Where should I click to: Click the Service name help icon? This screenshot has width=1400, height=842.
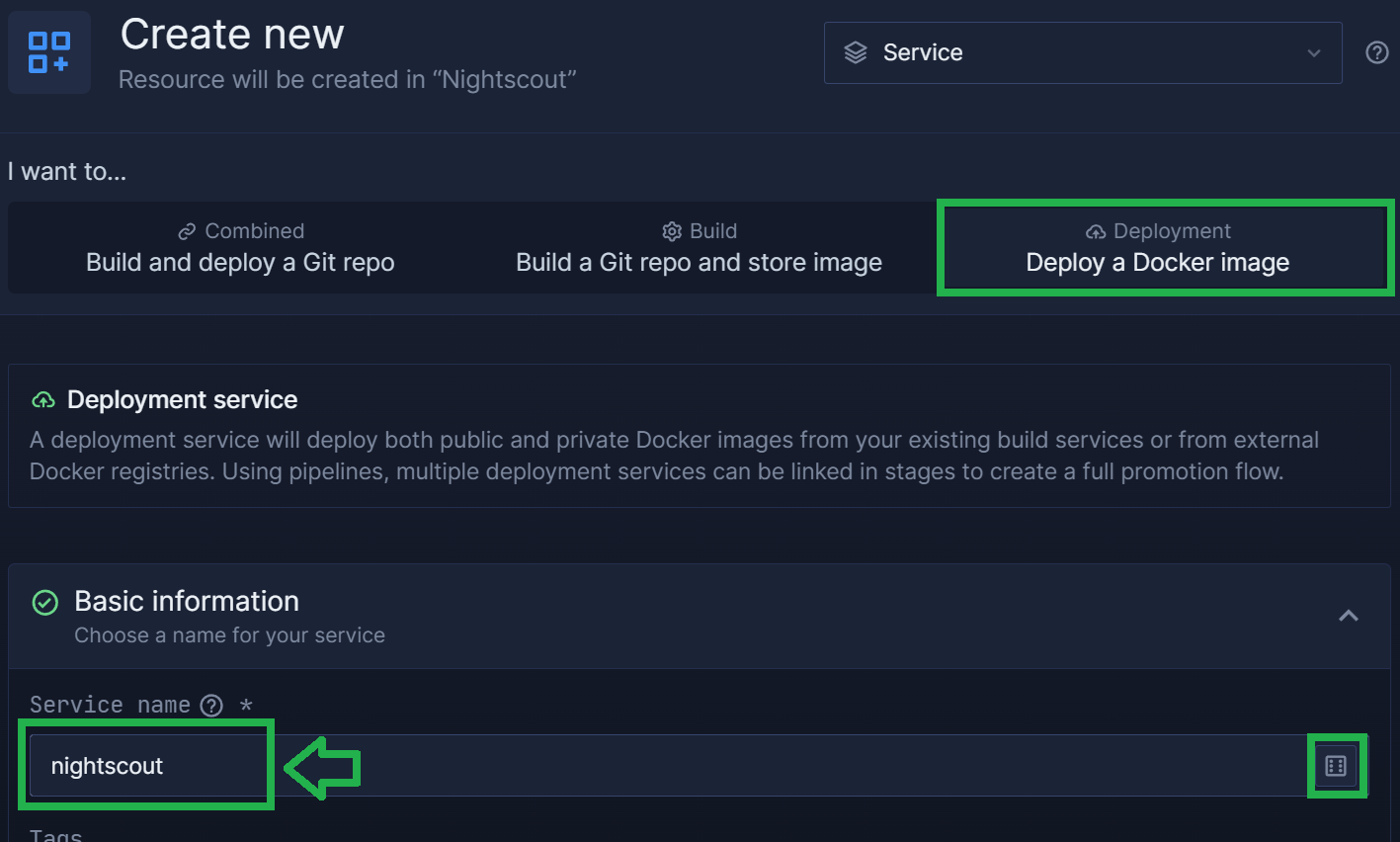[x=211, y=705]
